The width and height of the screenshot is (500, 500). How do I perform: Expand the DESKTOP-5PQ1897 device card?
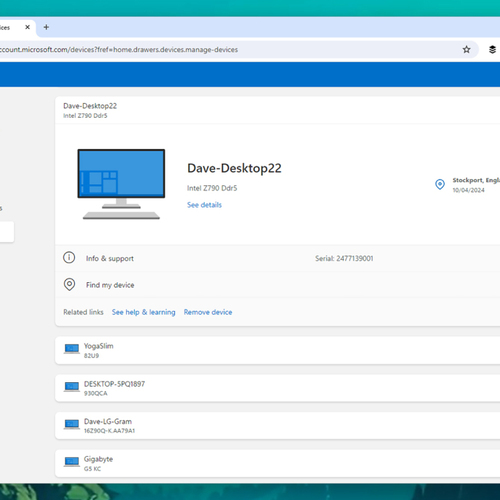277,388
